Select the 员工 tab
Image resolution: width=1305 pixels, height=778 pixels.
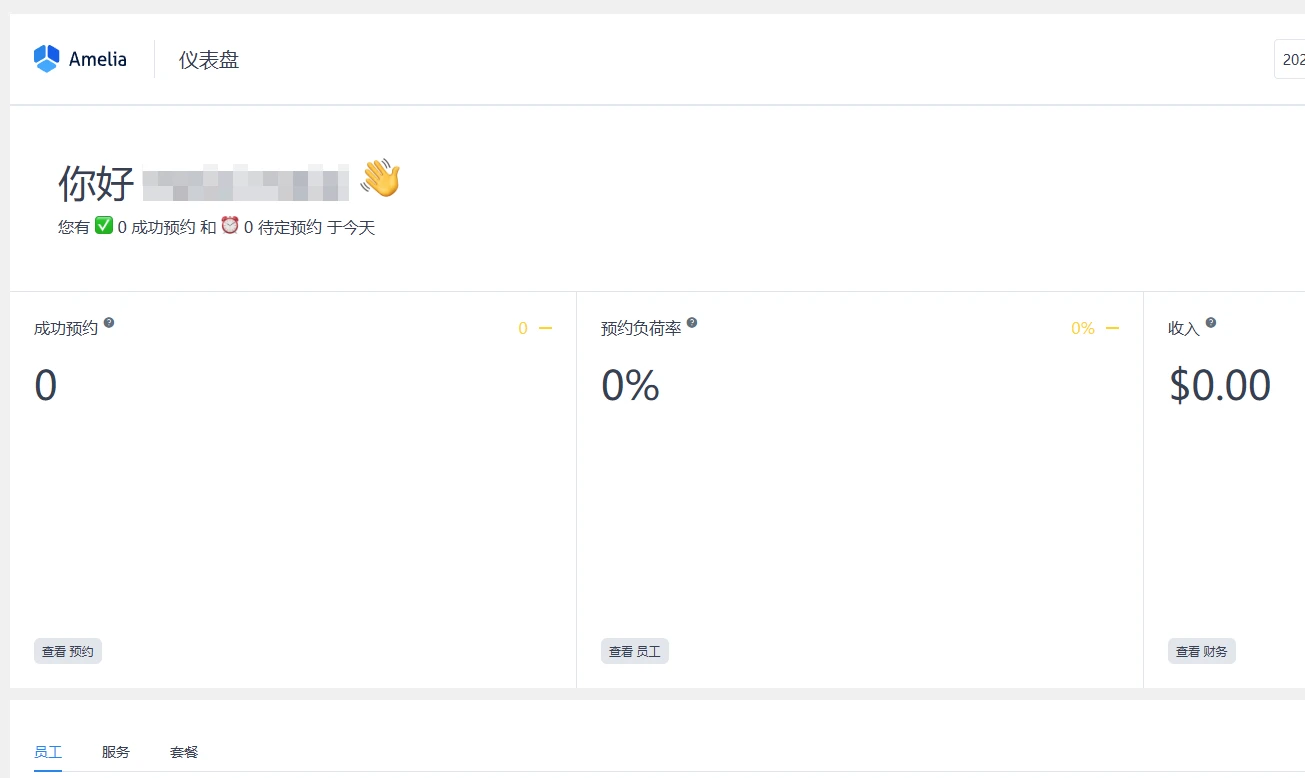47,752
